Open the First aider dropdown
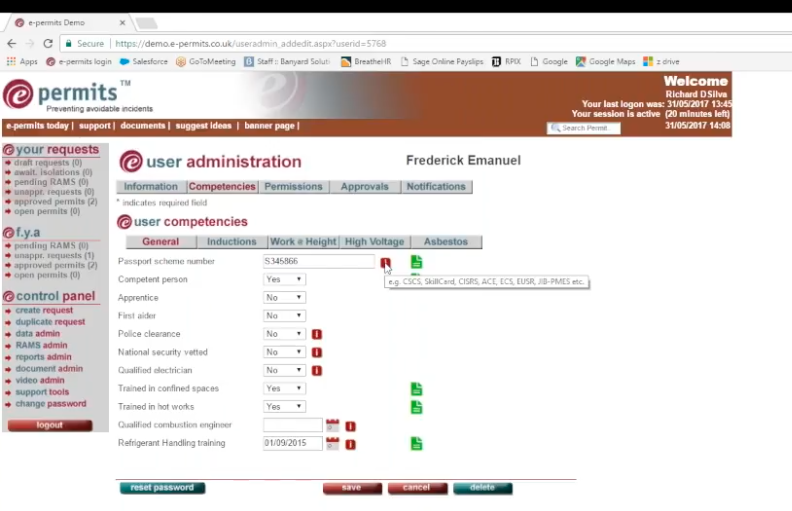Screen dimensions: 792x511 [284, 316]
